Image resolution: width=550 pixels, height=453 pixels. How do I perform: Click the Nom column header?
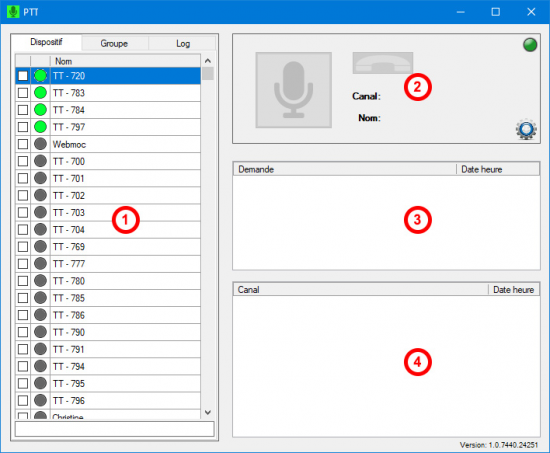coord(126,61)
